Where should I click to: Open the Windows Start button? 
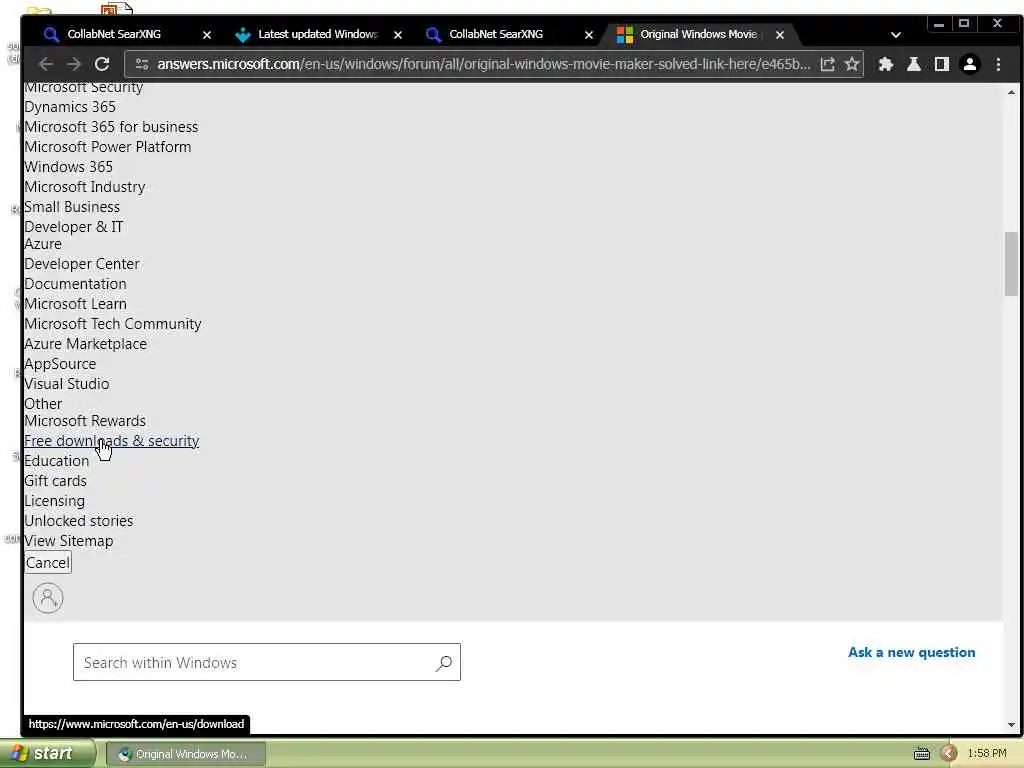tap(46, 753)
